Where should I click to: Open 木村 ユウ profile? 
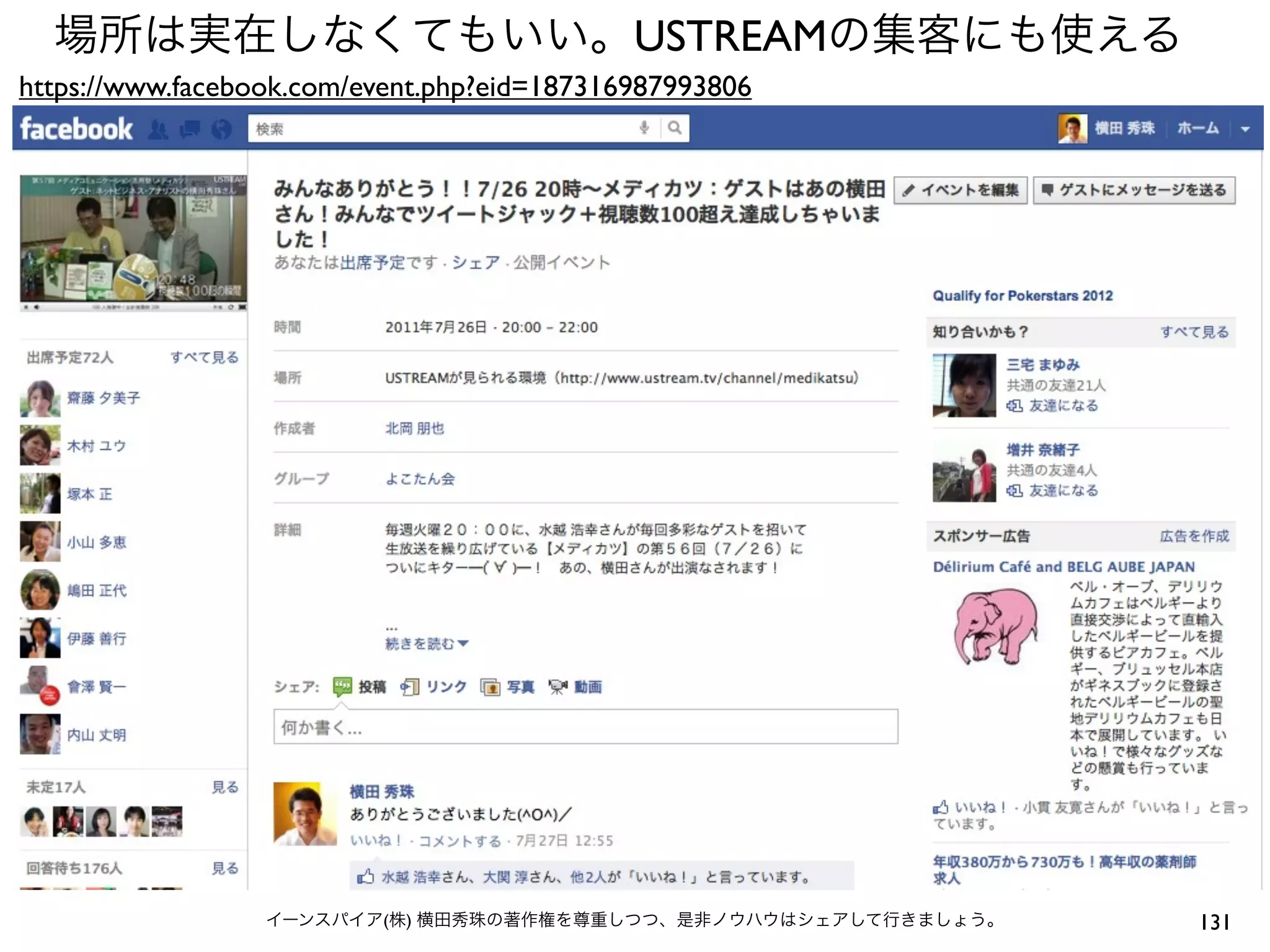pos(97,446)
